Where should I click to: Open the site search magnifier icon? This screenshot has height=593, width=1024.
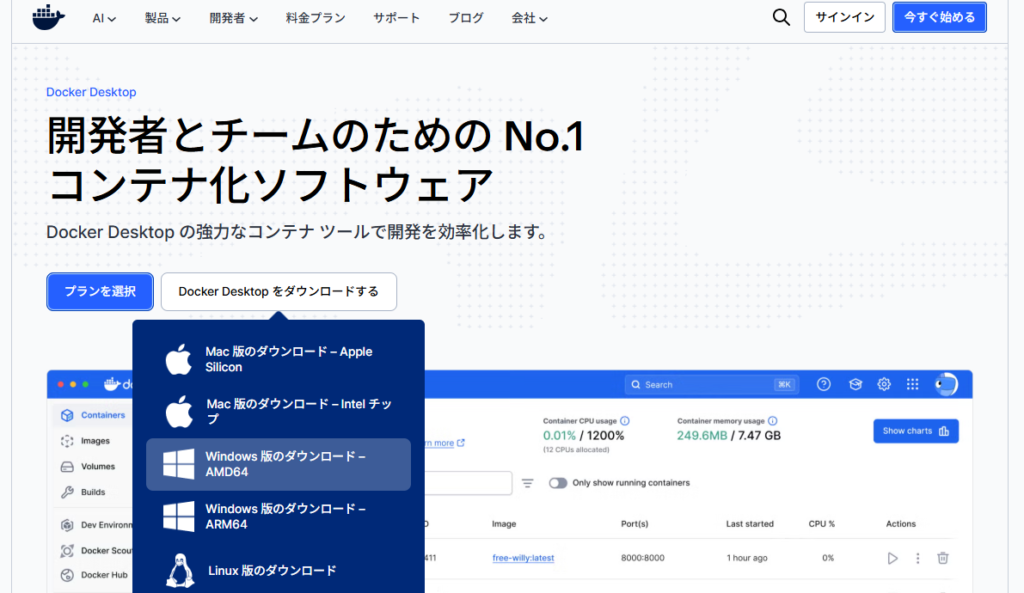781,17
